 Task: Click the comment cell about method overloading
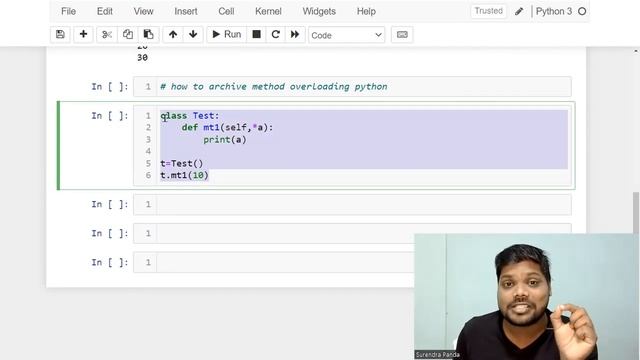pyautogui.click(x=352, y=87)
